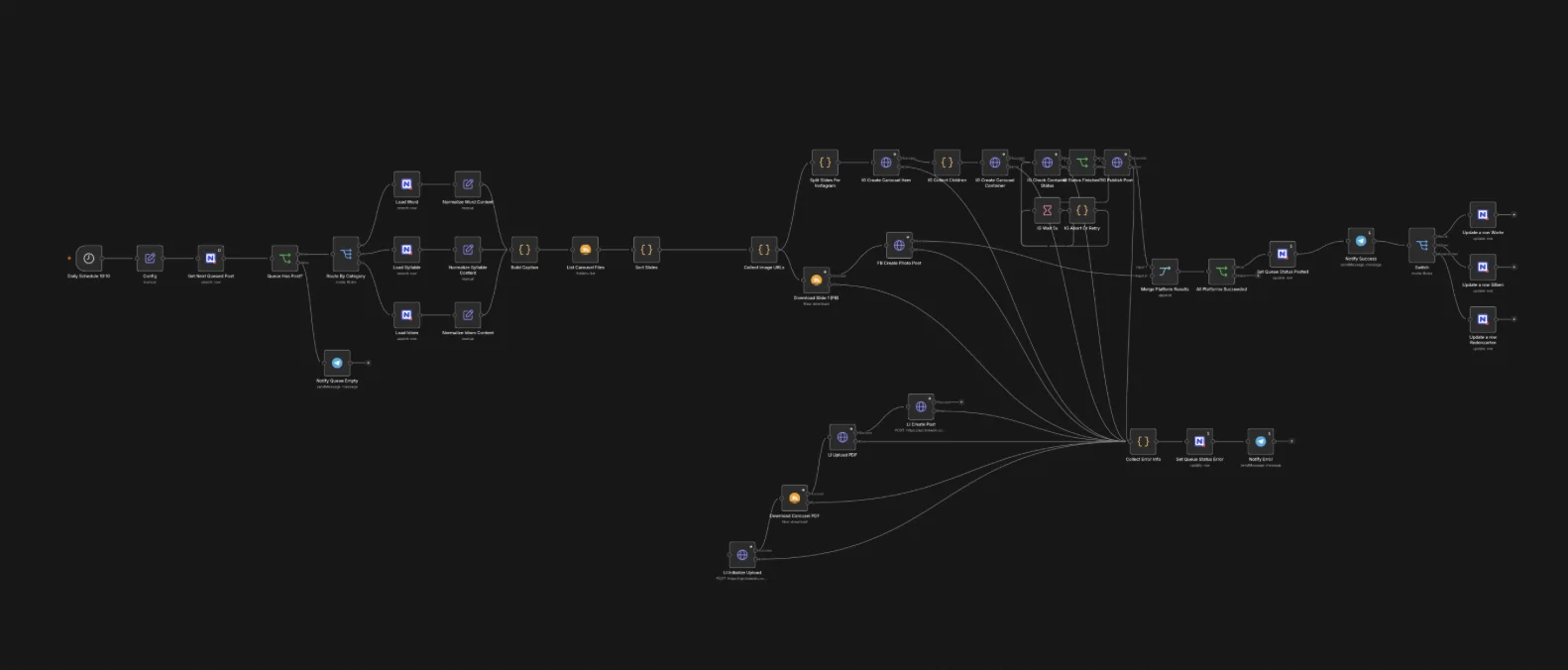Select the LI Initialize Upload node
This screenshot has width=1568, height=670.
pos(742,555)
